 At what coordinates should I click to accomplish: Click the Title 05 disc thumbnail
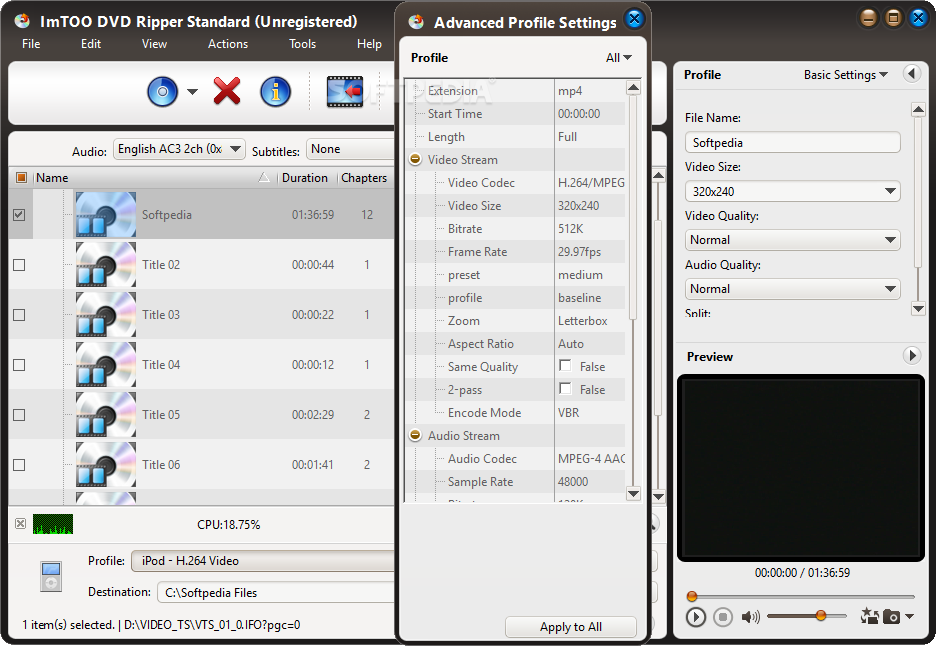pyautogui.click(x=106, y=415)
